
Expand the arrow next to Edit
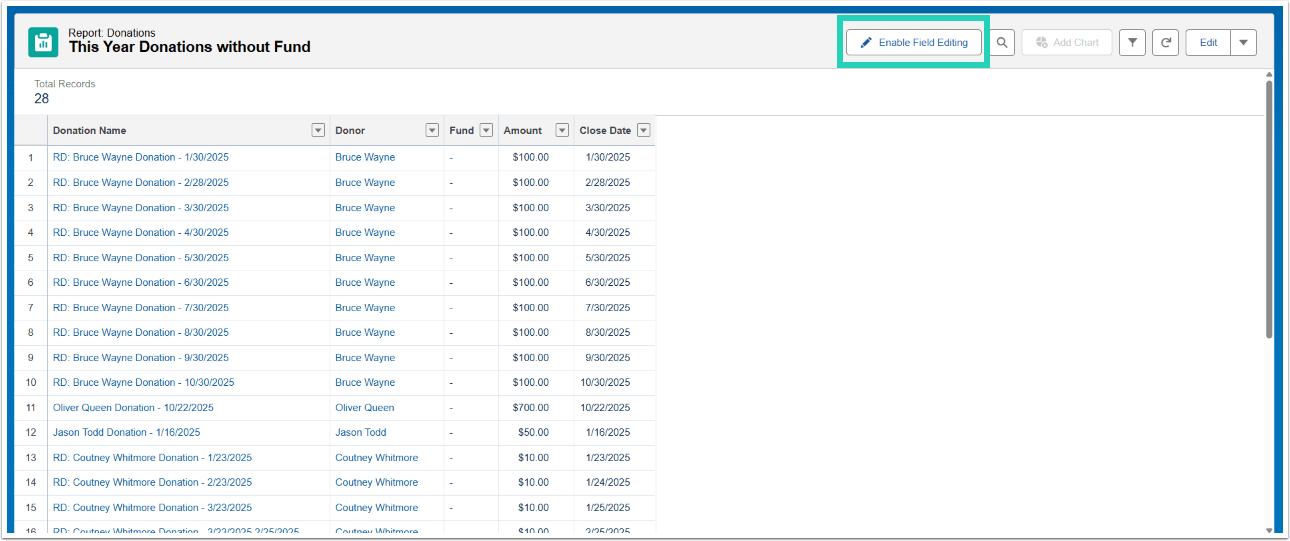tap(1243, 43)
